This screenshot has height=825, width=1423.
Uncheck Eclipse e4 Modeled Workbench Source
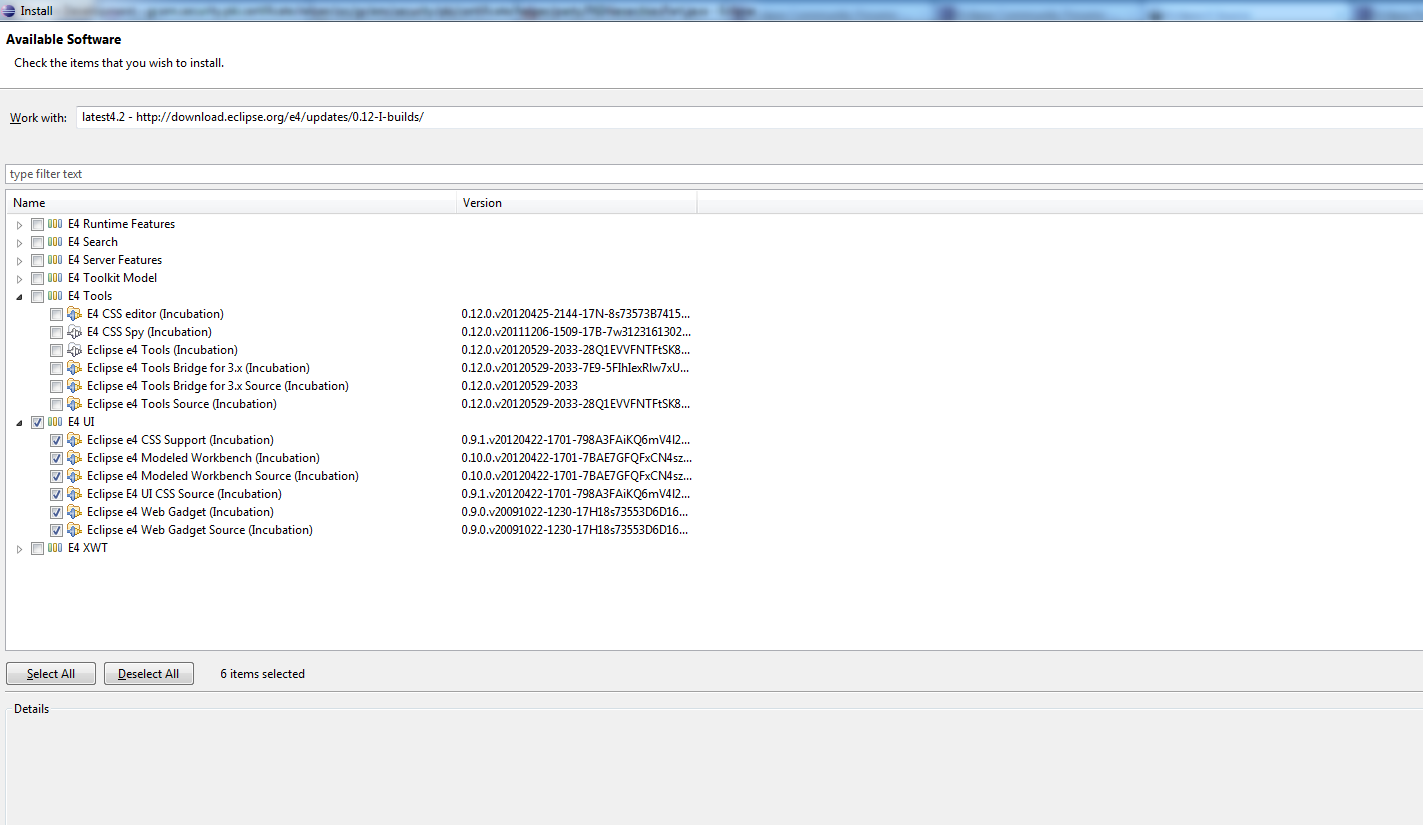(56, 476)
